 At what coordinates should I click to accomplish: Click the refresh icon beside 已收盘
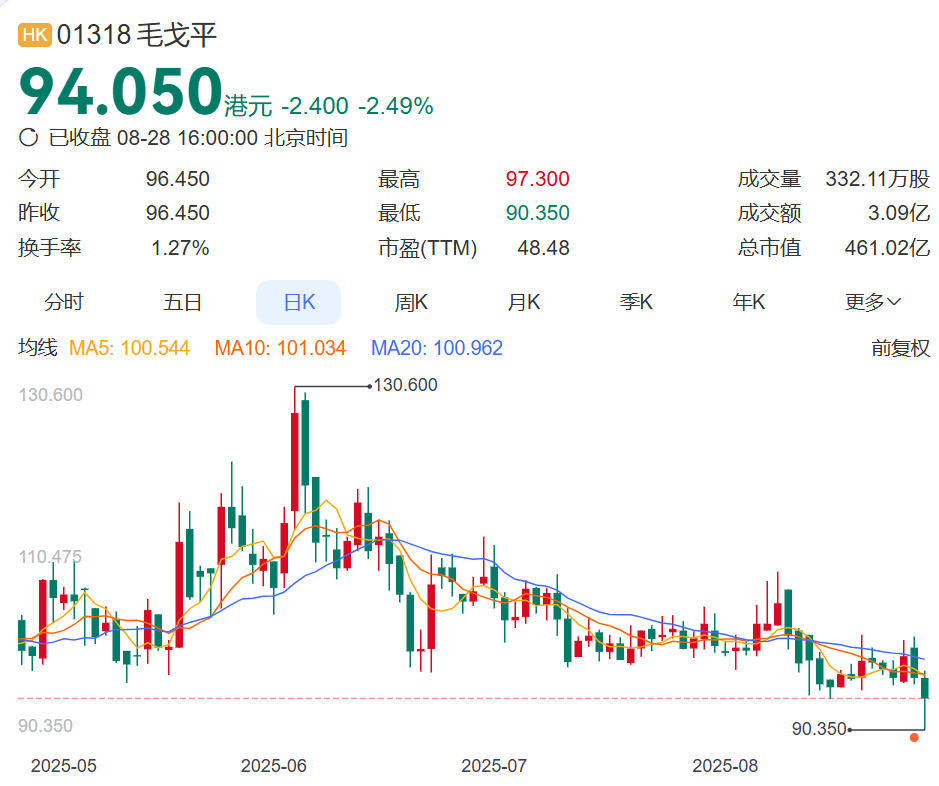pos(29,138)
